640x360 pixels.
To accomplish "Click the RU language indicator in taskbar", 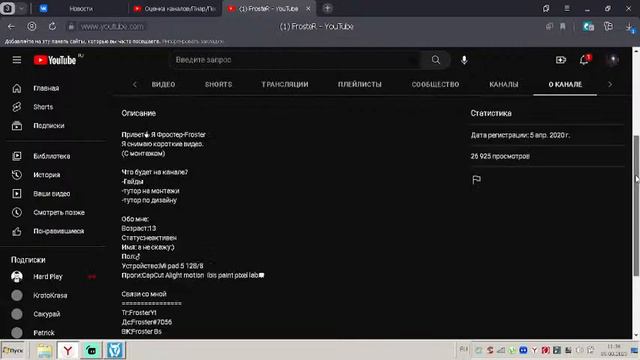I will pyautogui.click(x=463, y=349).
